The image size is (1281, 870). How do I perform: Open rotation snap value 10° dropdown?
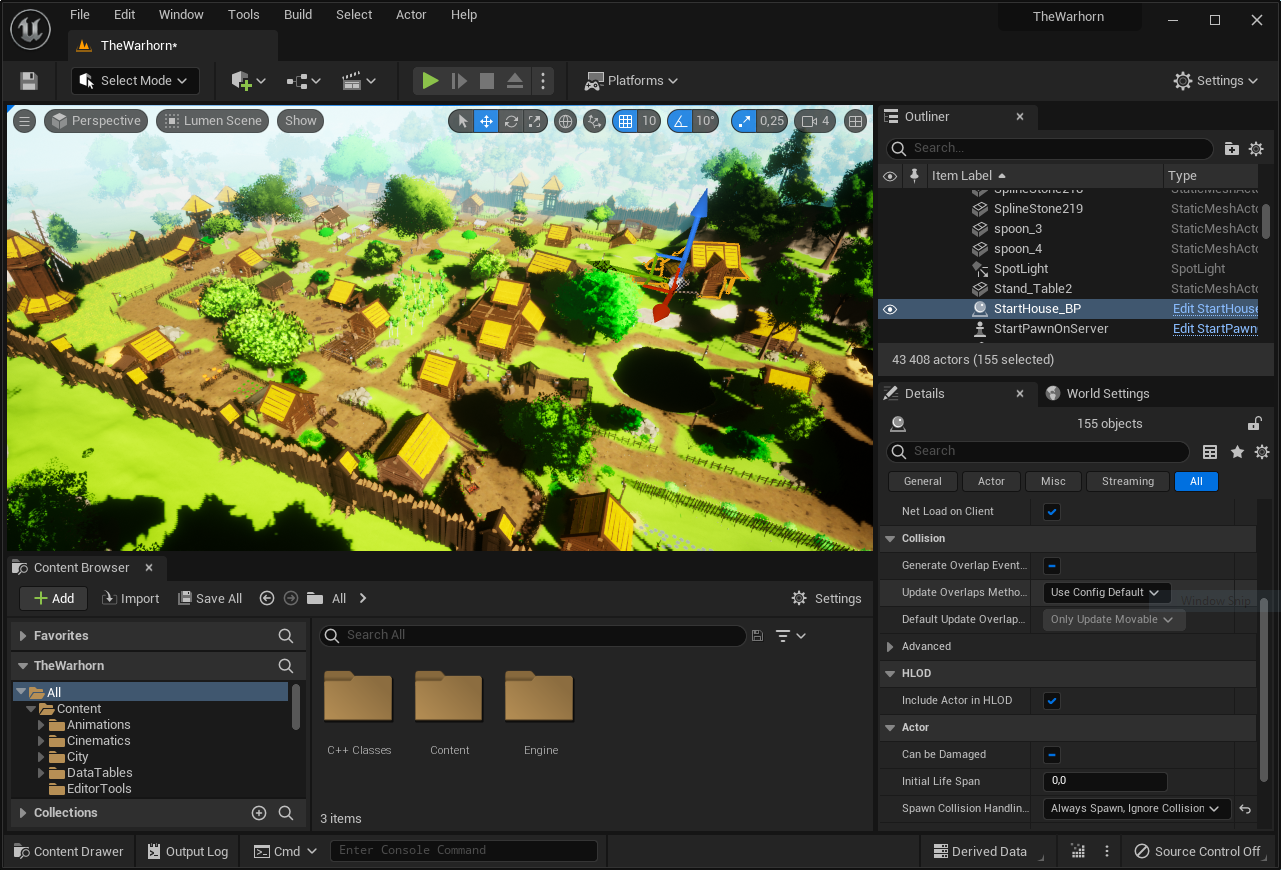706,121
